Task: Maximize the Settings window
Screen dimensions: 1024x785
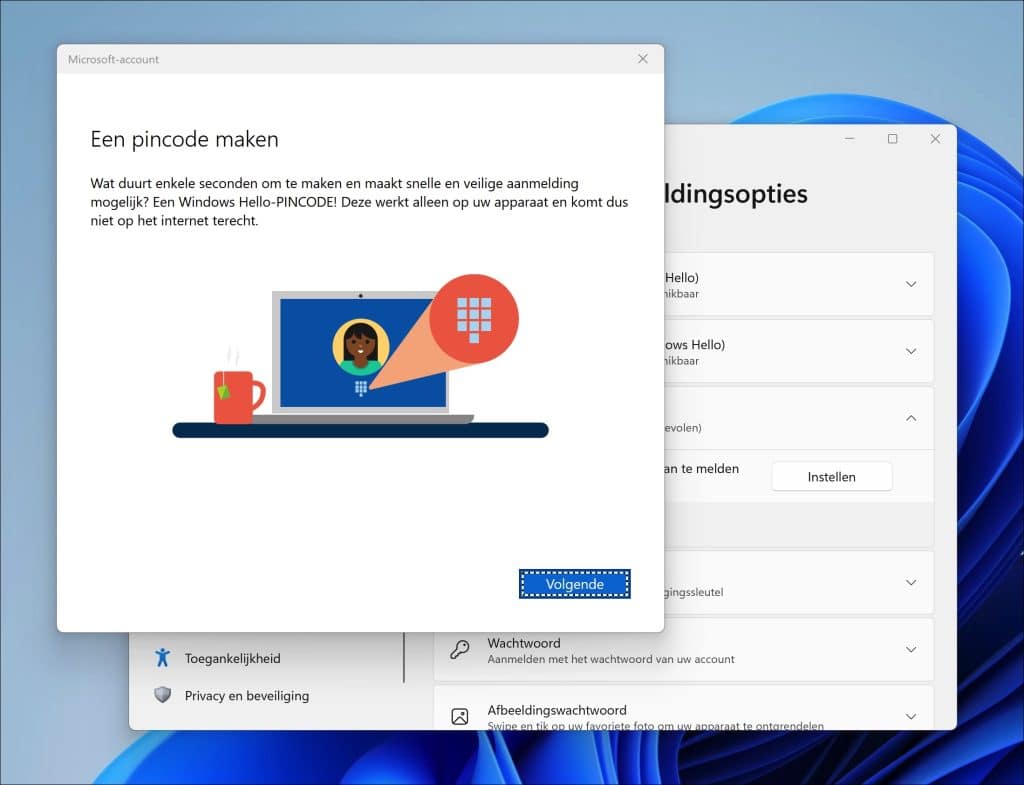Action: [892, 138]
